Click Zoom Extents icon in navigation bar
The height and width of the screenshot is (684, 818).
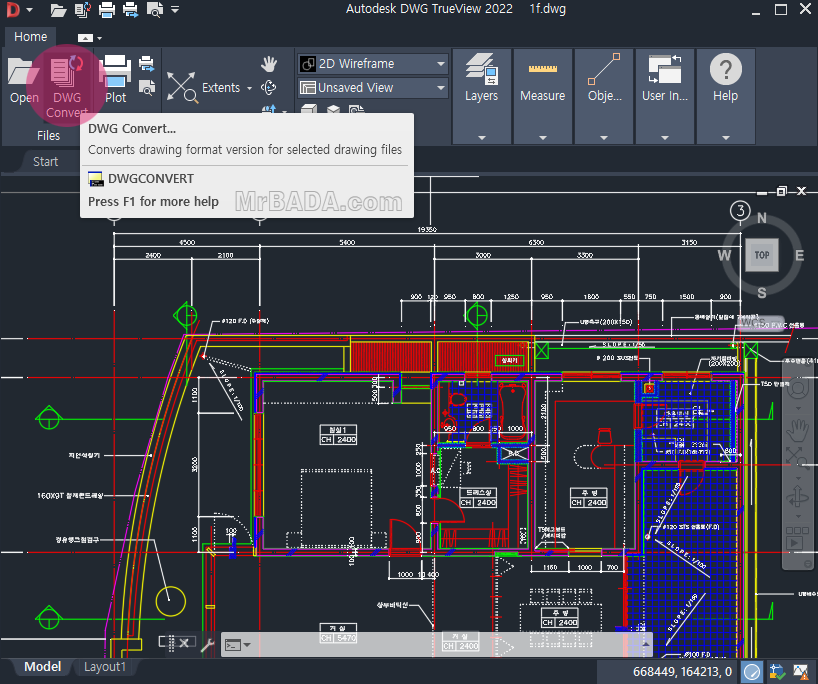(x=798, y=457)
